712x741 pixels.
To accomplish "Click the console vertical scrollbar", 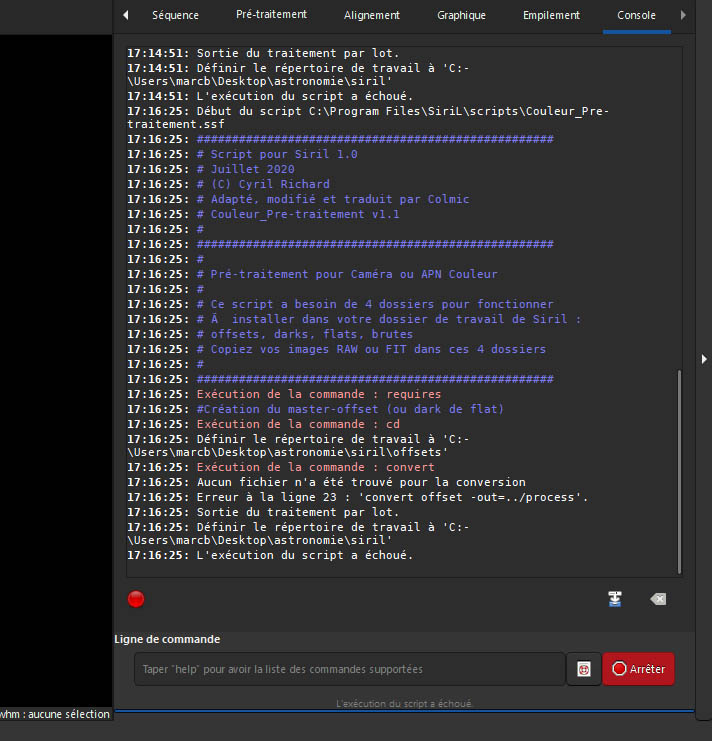I will tap(679, 472).
